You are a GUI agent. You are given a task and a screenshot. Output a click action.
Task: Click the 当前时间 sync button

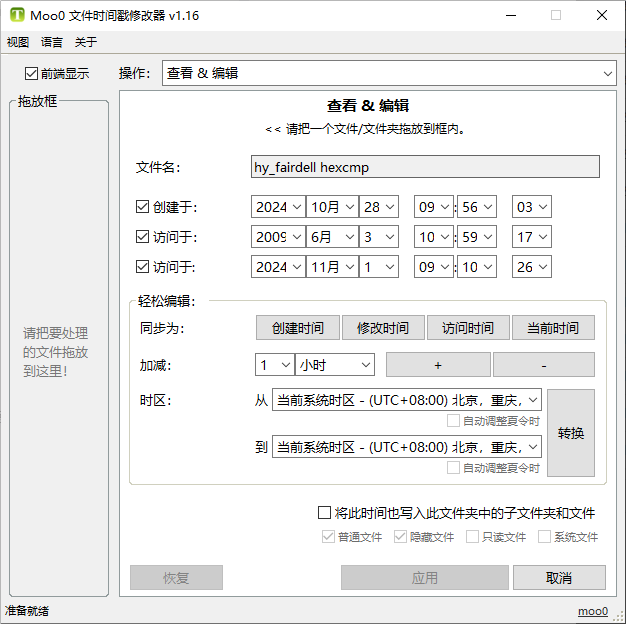553,328
